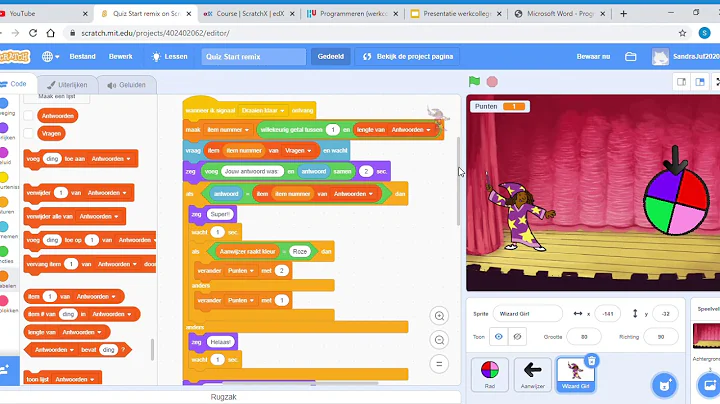Switch to the Uiterlijken tab

(x=67, y=85)
